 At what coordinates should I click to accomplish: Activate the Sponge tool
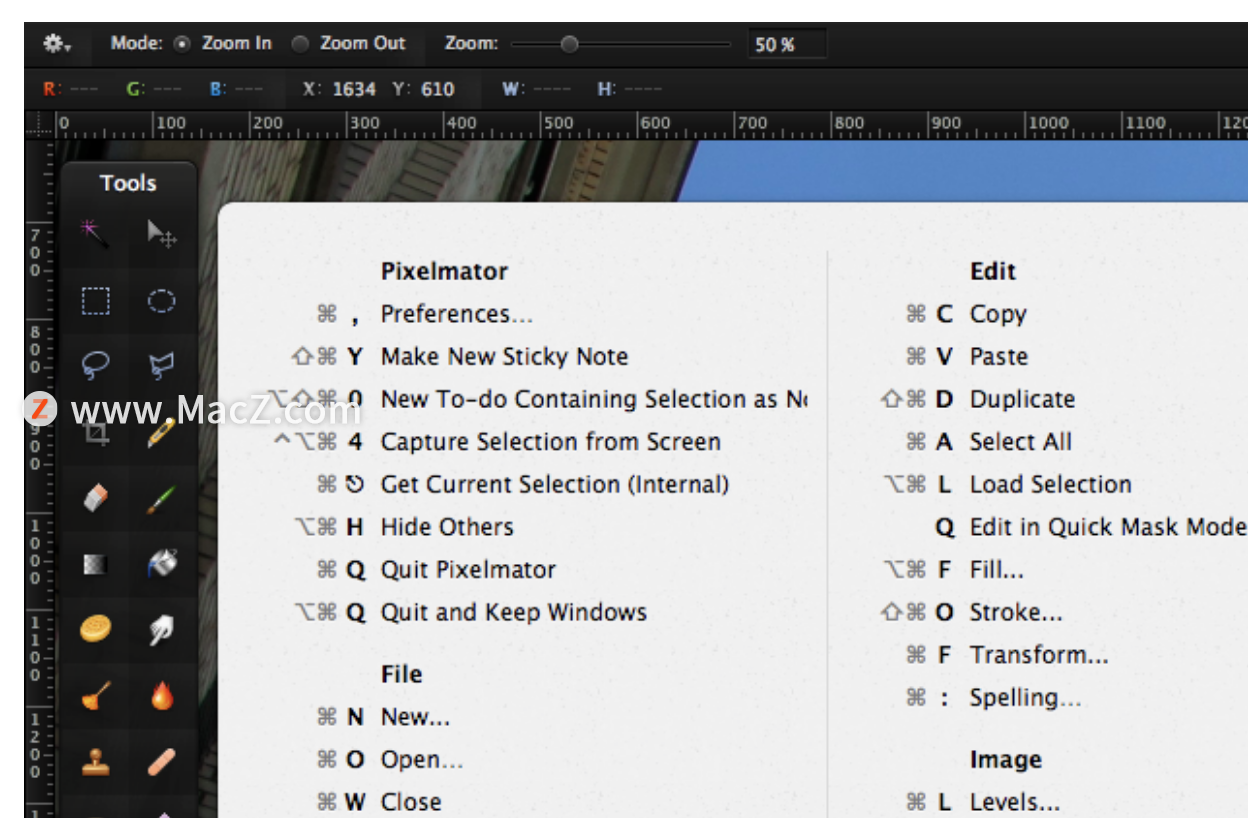point(95,629)
